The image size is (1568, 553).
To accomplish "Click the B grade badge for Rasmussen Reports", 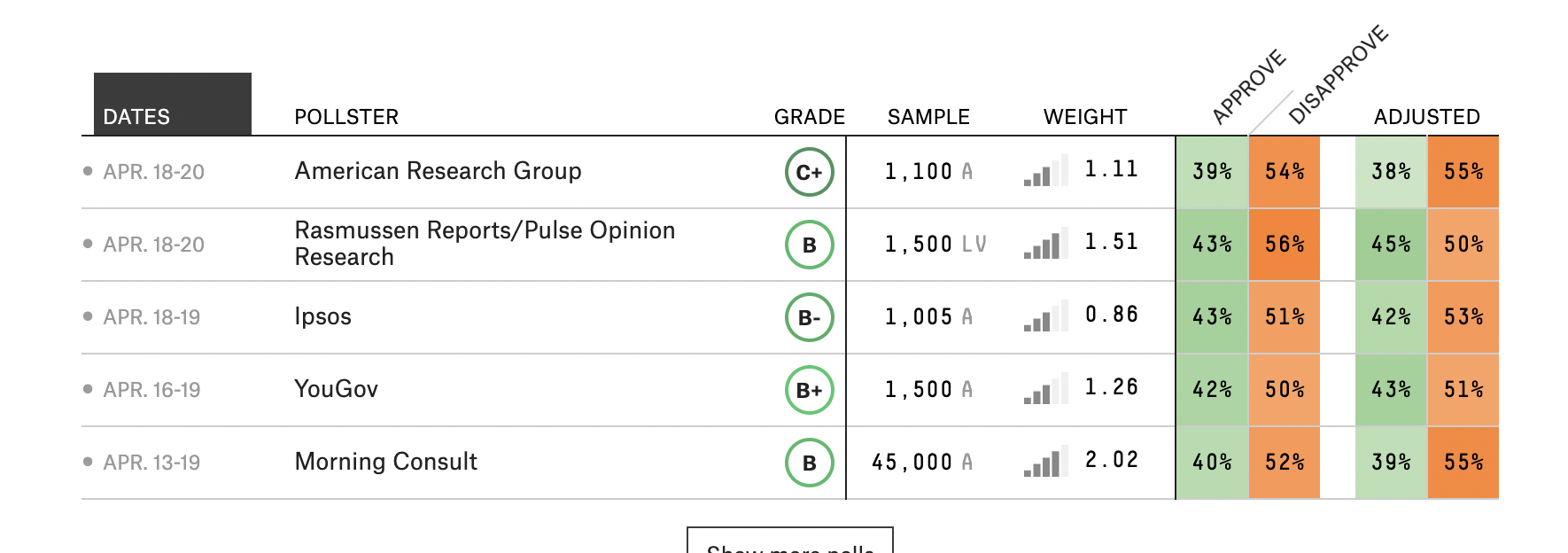I will [x=809, y=245].
